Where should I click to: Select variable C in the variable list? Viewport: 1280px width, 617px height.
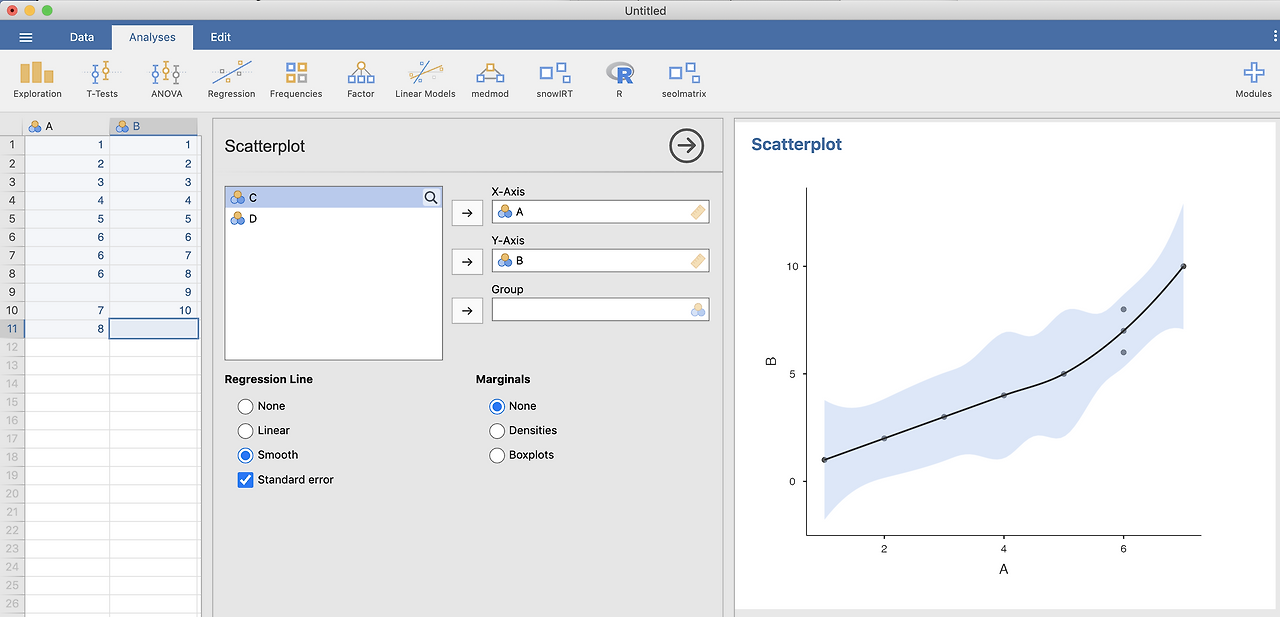(333, 198)
